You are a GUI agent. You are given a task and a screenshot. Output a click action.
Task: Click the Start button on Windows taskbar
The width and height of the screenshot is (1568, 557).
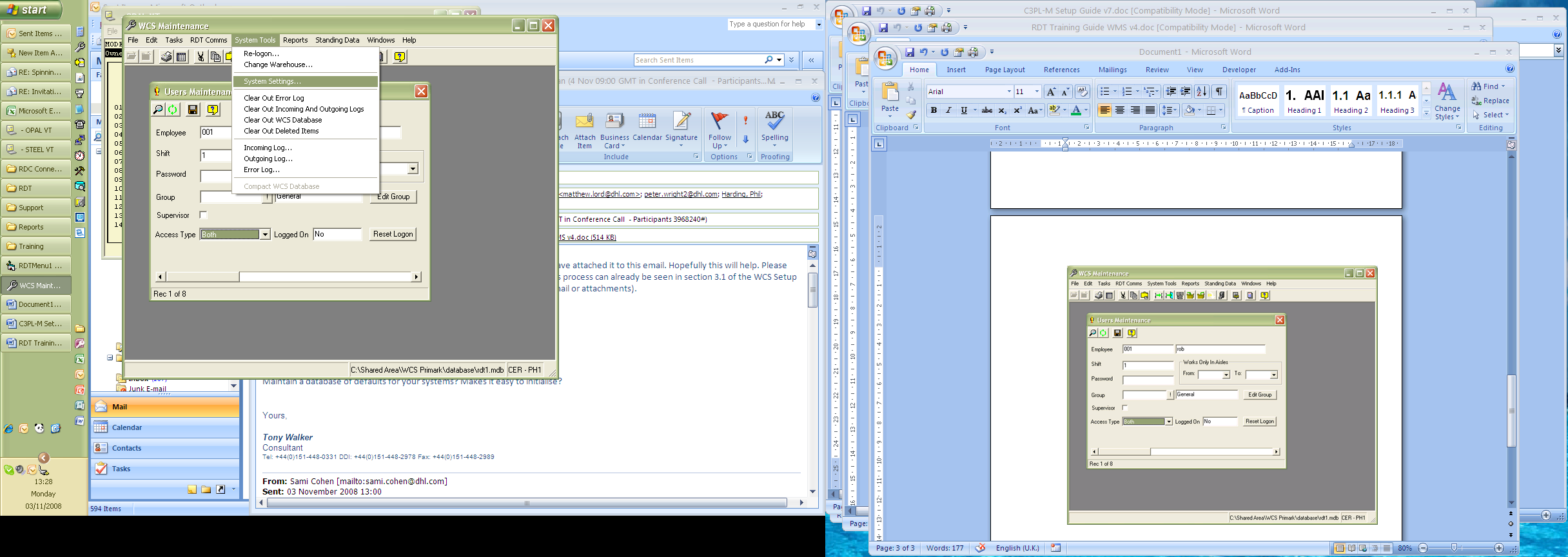tap(31, 10)
